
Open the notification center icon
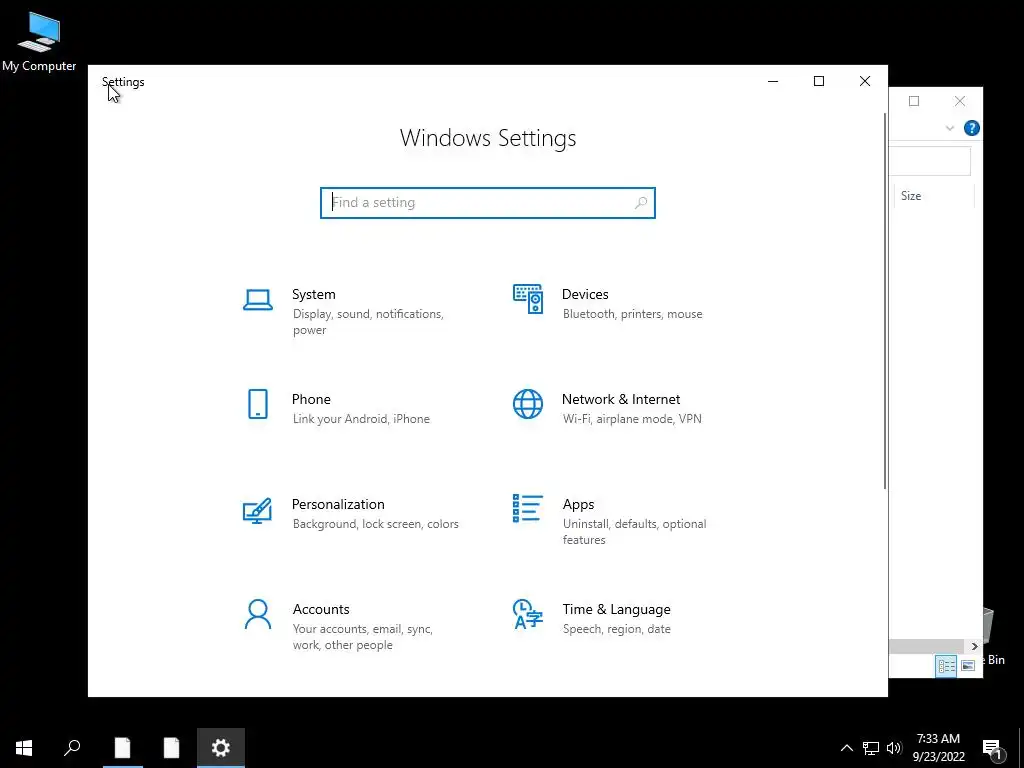[993, 749]
